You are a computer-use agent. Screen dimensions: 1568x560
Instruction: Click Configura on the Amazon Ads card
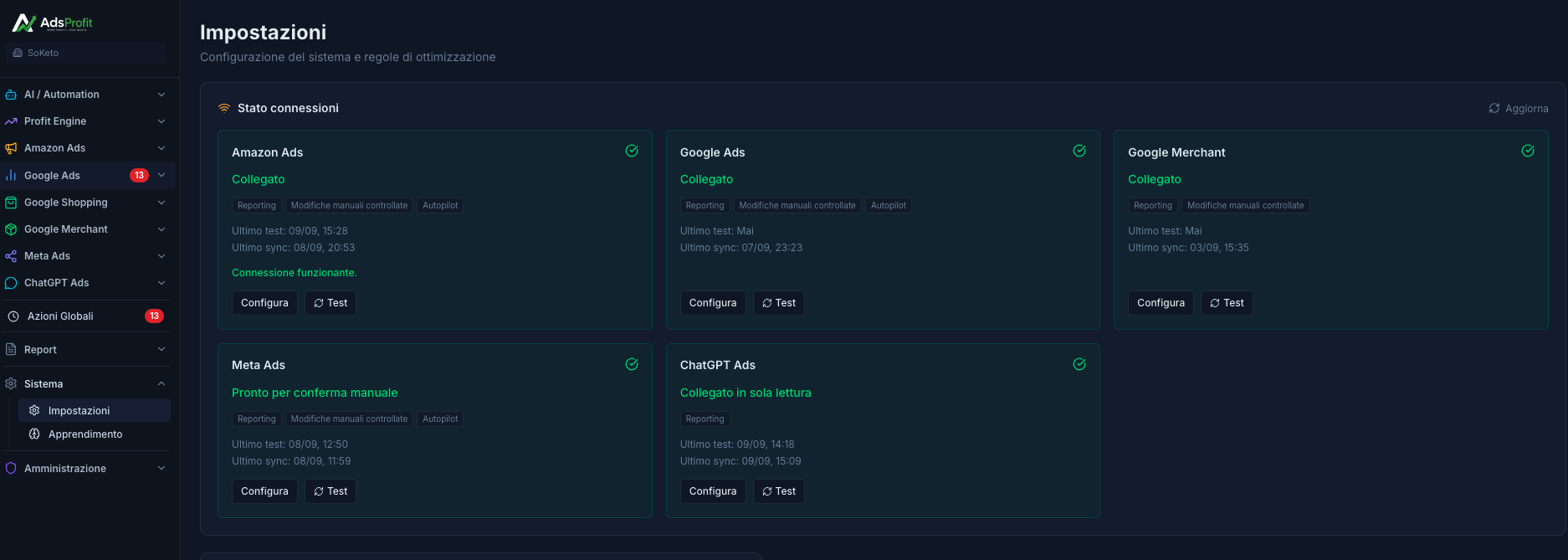264,303
